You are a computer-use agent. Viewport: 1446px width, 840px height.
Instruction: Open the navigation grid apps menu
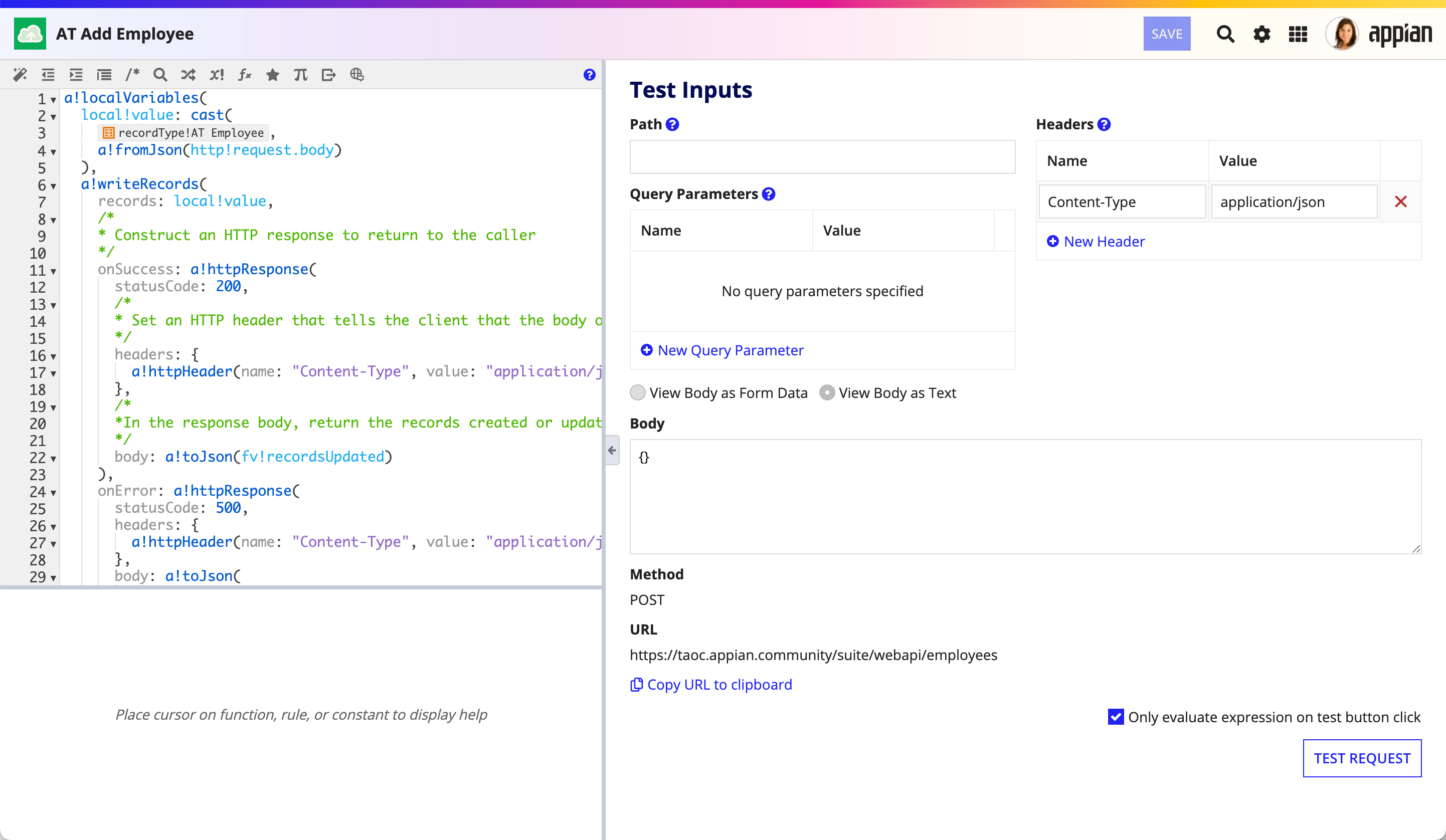(1298, 34)
